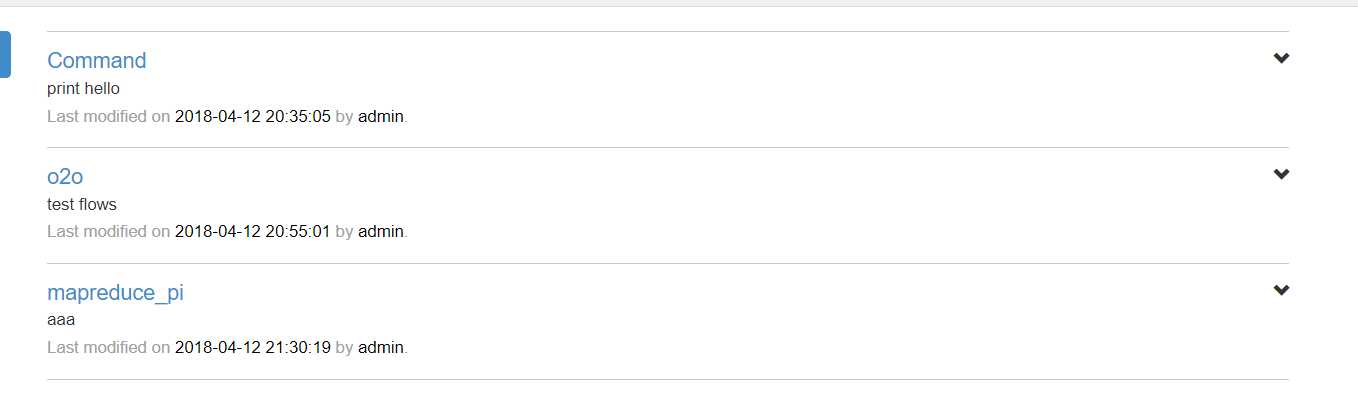Click the "print hello" description text

83,89
